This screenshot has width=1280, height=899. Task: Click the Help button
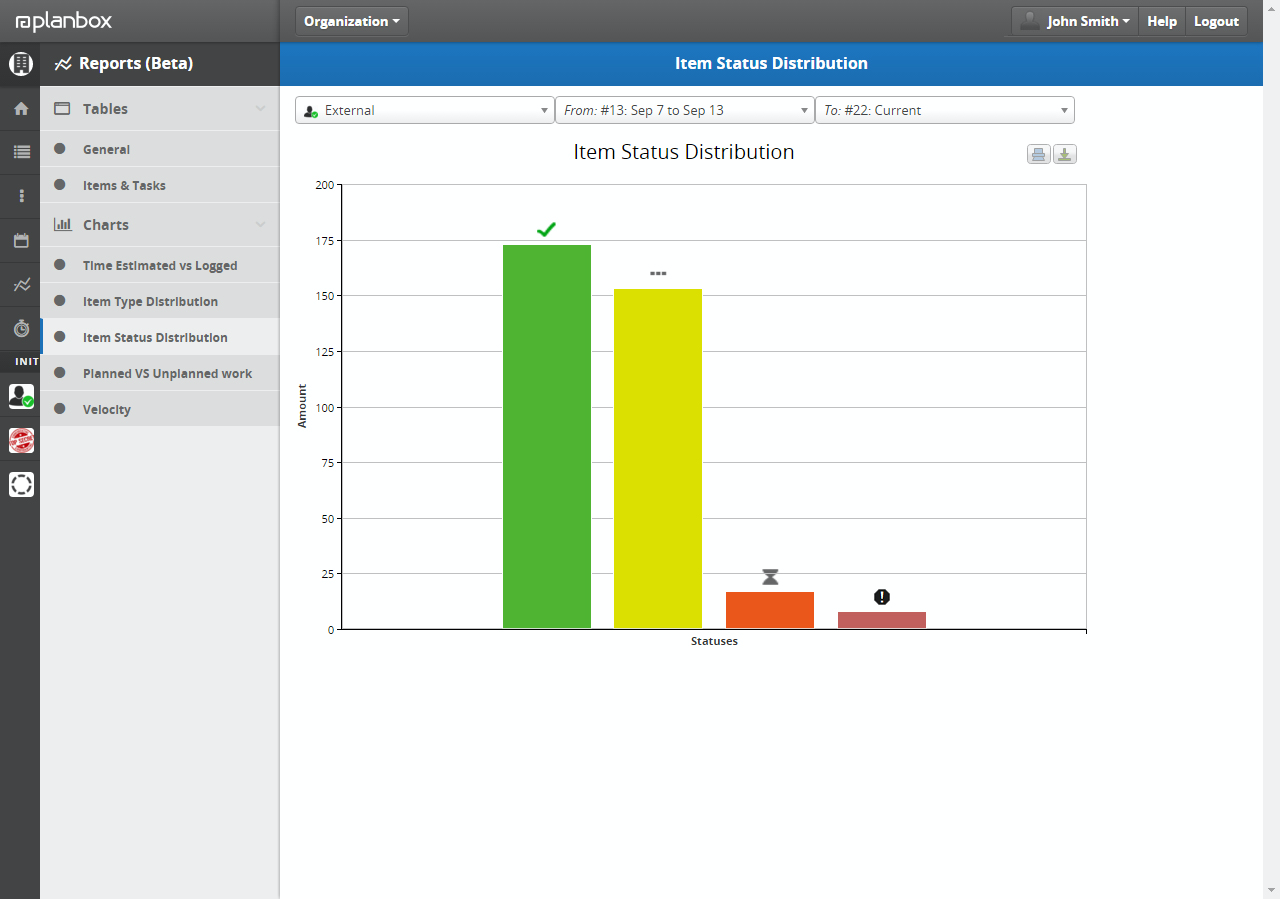point(1162,21)
